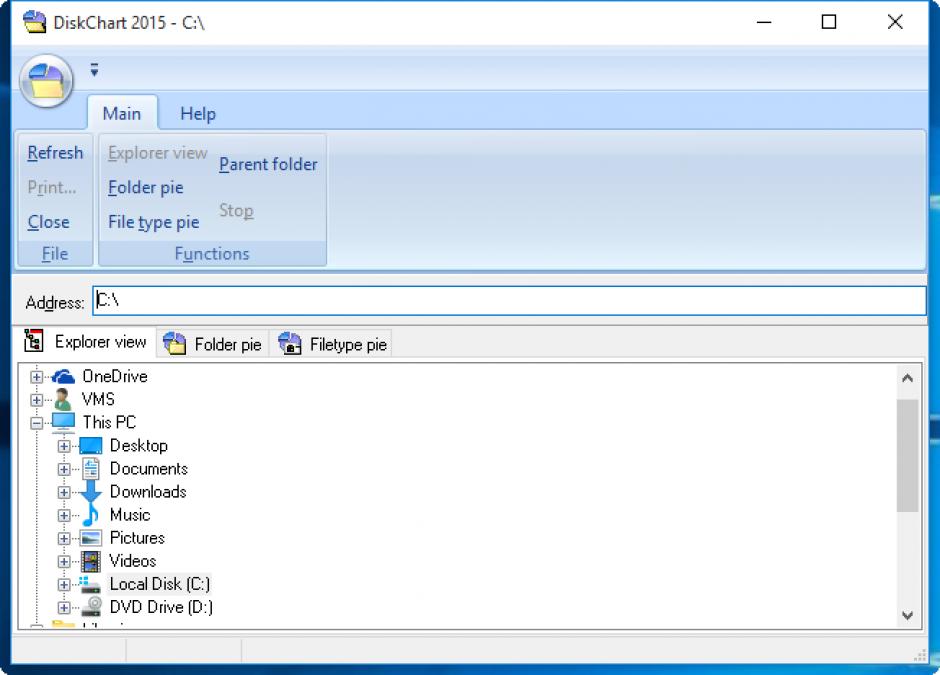Image resolution: width=940 pixels, height=675 pixels.
Task: Switch to the Filetype pie tab
Action: (x=333, y=344)
